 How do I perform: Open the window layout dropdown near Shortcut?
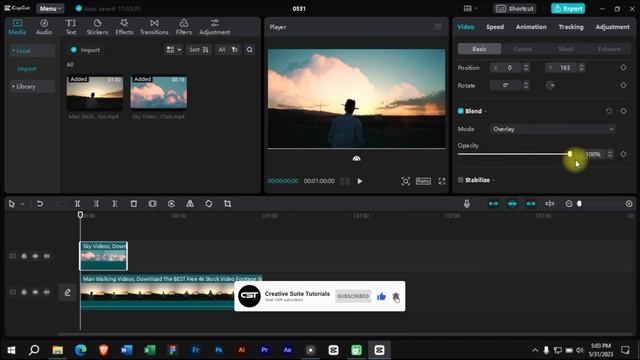(x=471, y=9)
